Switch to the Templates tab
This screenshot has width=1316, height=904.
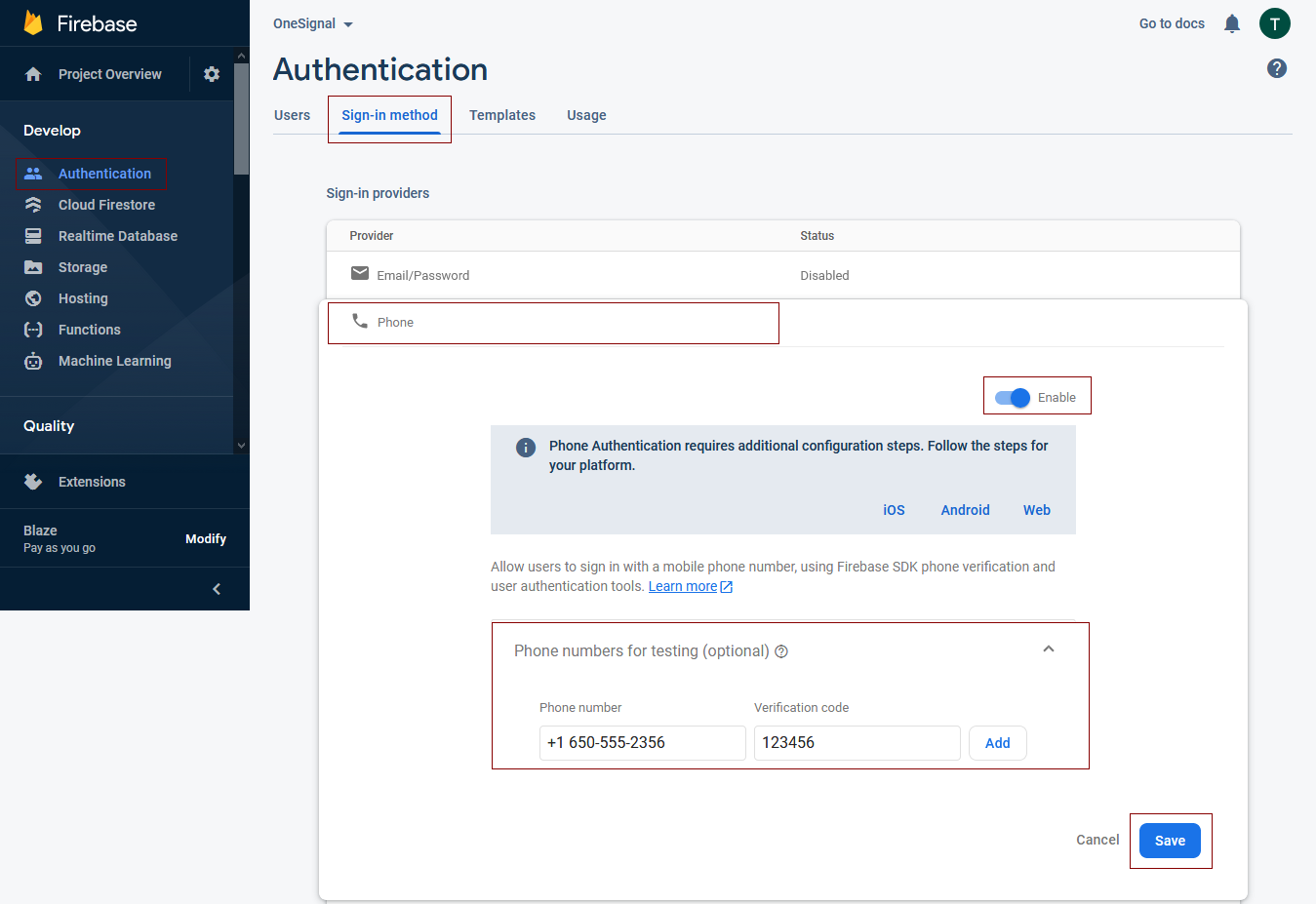pyautogui.click(x=501, y=115)
